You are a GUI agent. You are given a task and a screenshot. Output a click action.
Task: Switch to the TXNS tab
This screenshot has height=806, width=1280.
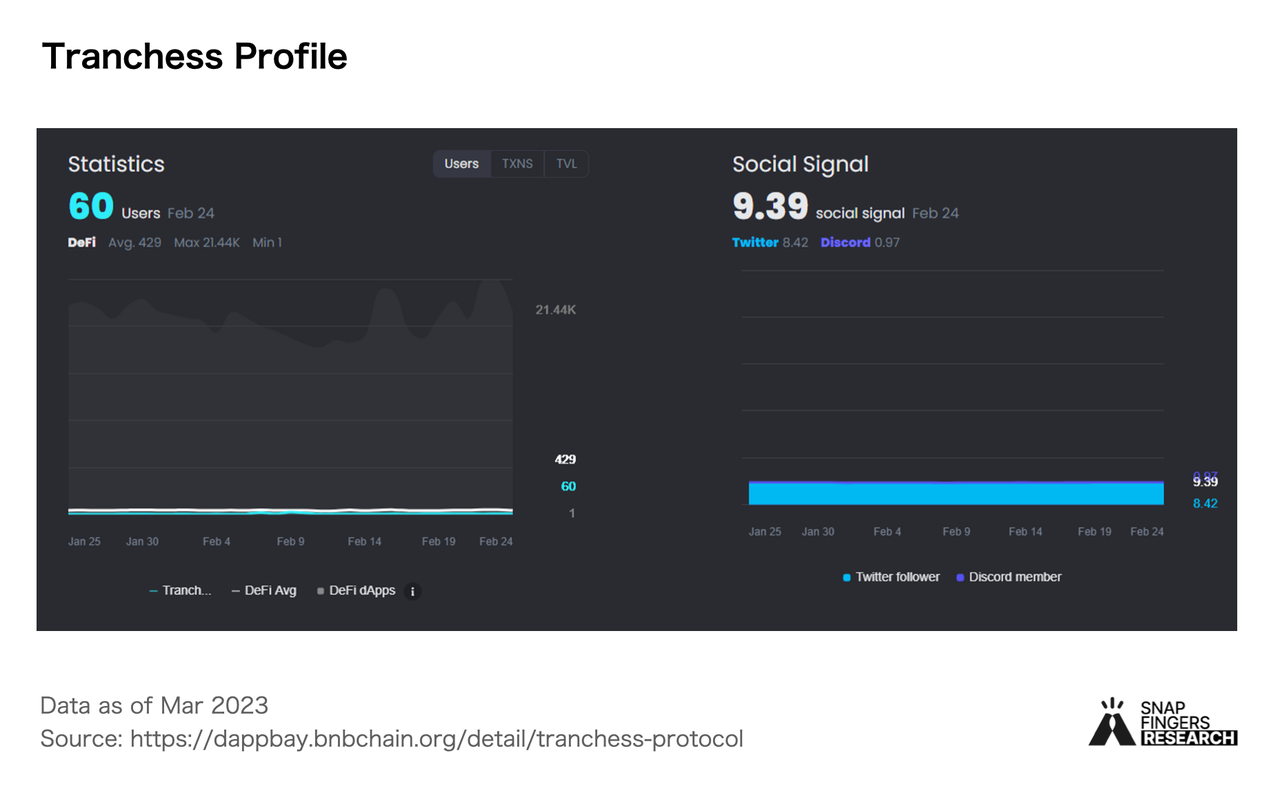(517, 164)
